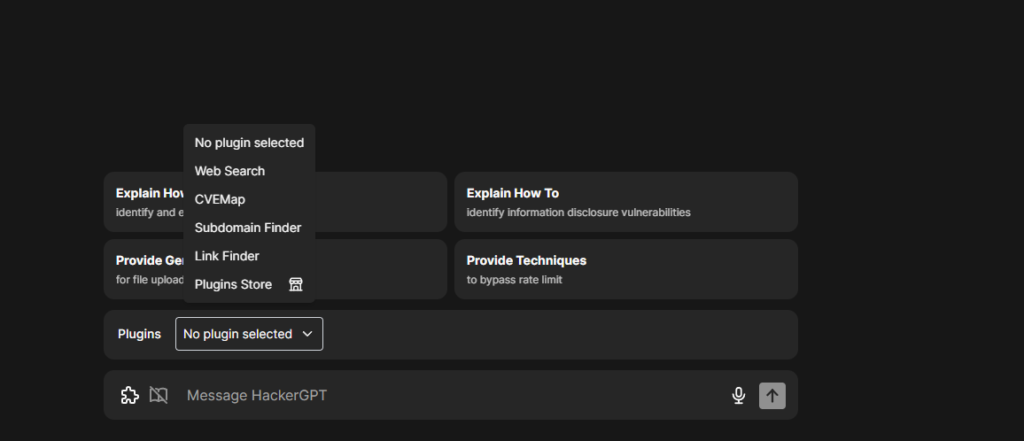Open the No plugin selected dropdown

(249, 334)
